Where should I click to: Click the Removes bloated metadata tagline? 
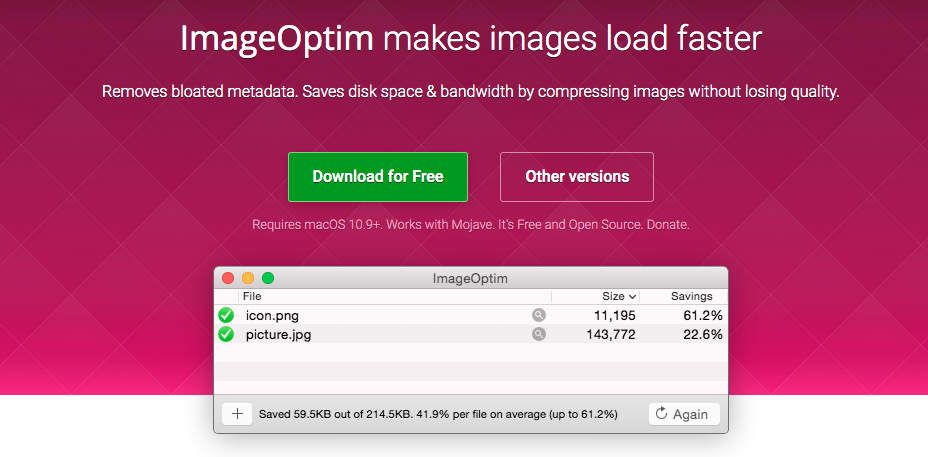pyautogui.click(x=471, y=92)
